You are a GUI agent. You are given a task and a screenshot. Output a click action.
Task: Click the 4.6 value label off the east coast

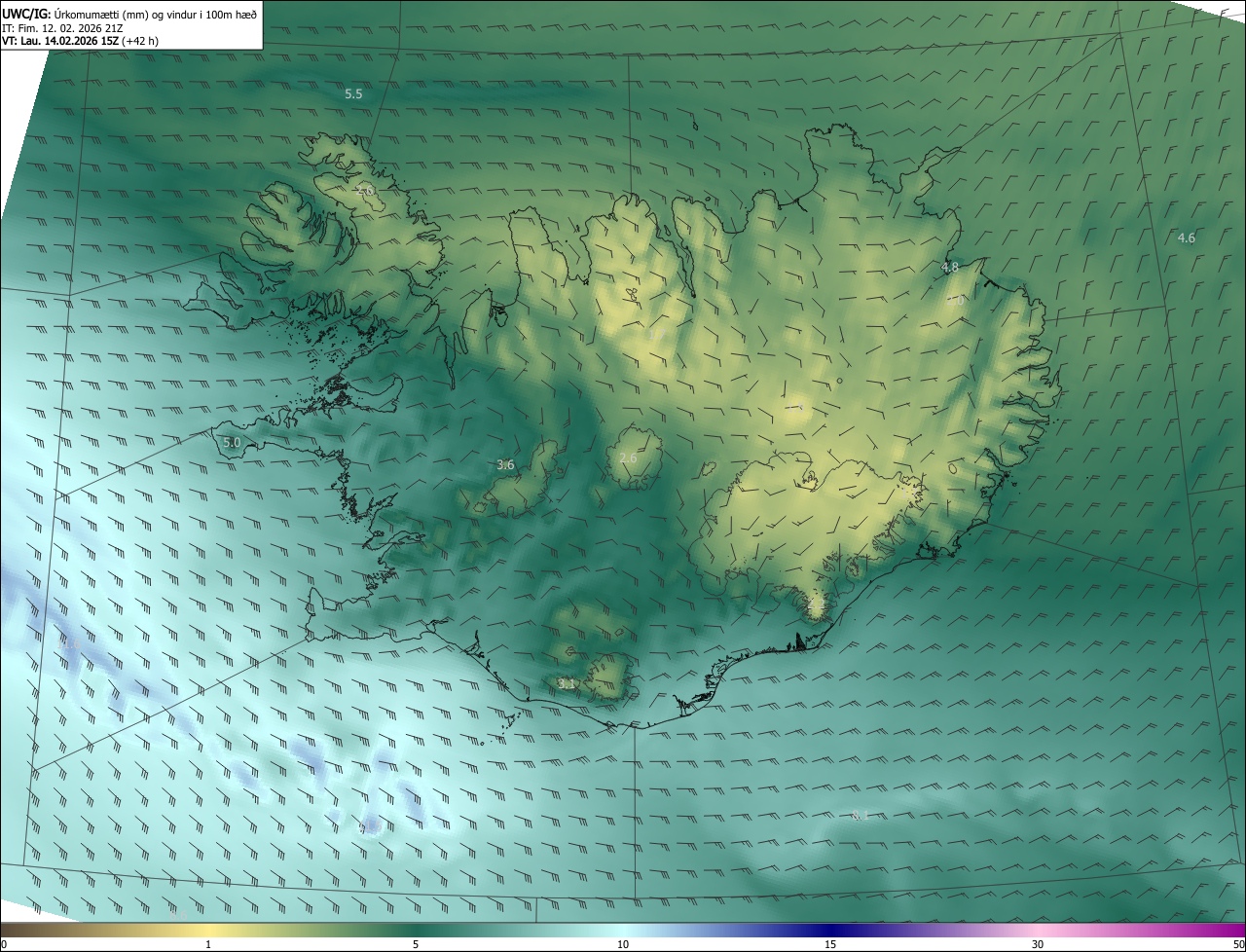coord(1186,238)
